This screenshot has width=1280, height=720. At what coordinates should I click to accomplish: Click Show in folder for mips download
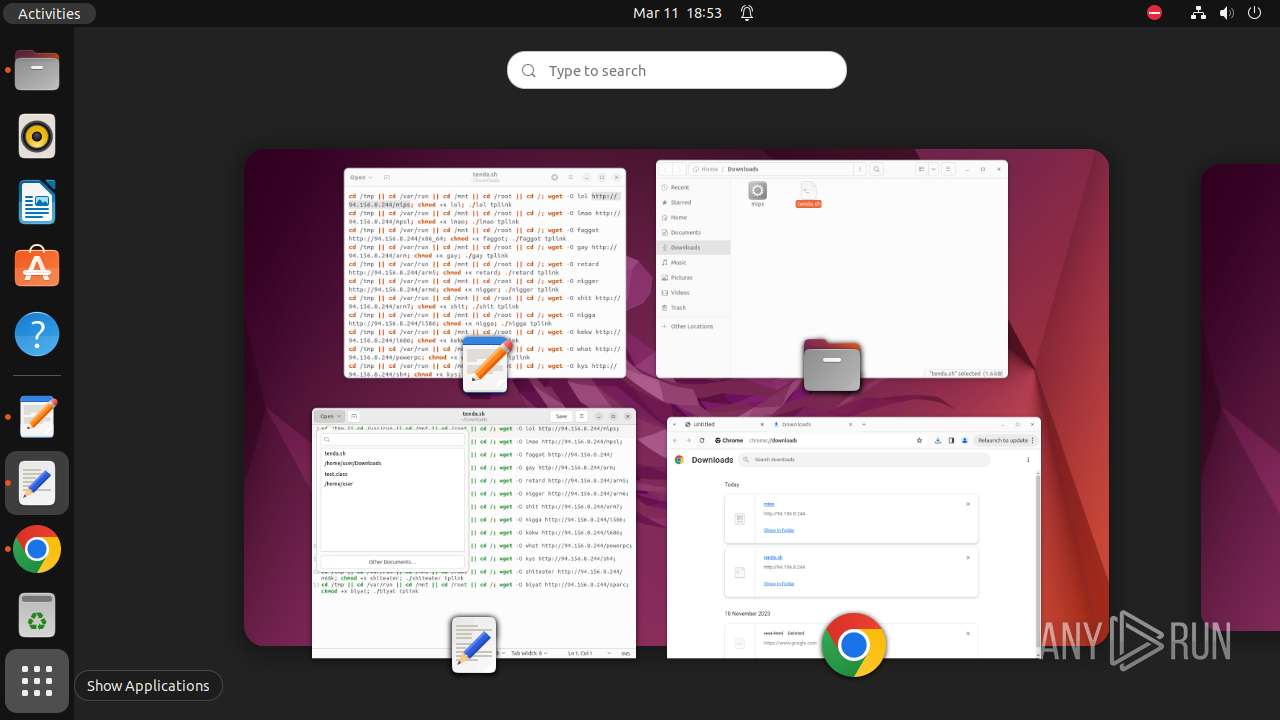tap(779, 530)
